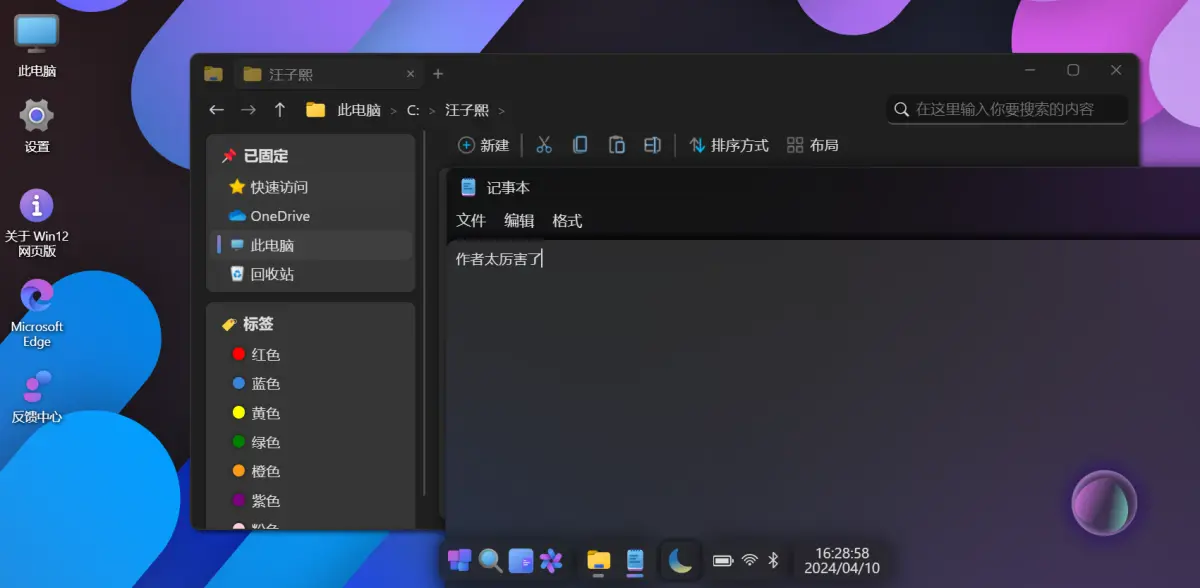This screenshot has height=588, width=1200.
Task: Click in the Notepad text after 作者太厉害了
Action: [x=542, y=259]
